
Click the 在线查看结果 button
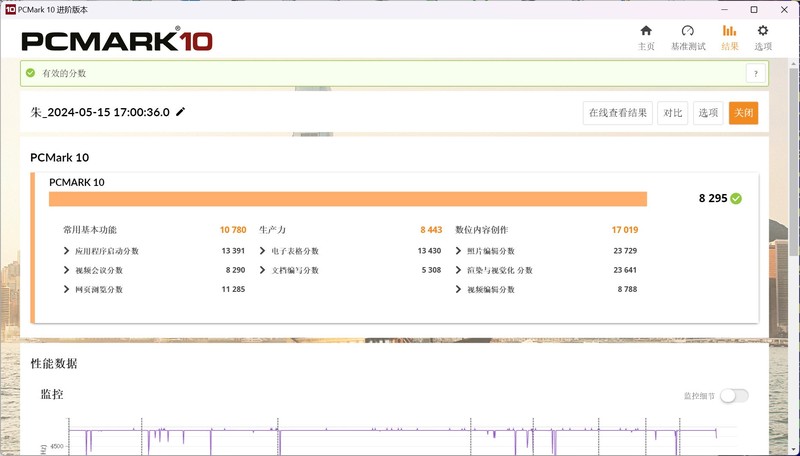click(x=617, y=113)
